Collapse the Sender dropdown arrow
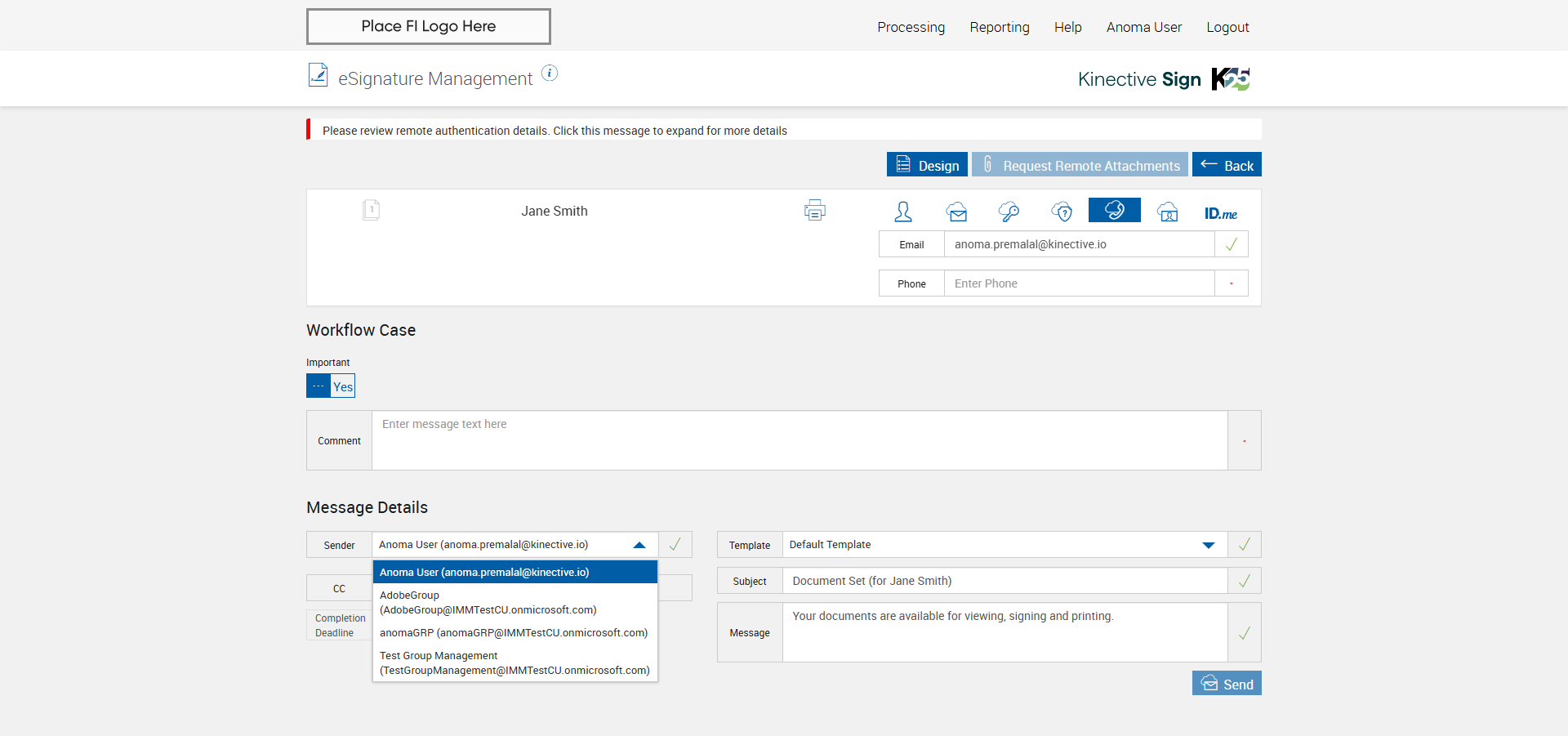Screen dimensions: 1568x736 click(x=639, y=545)
